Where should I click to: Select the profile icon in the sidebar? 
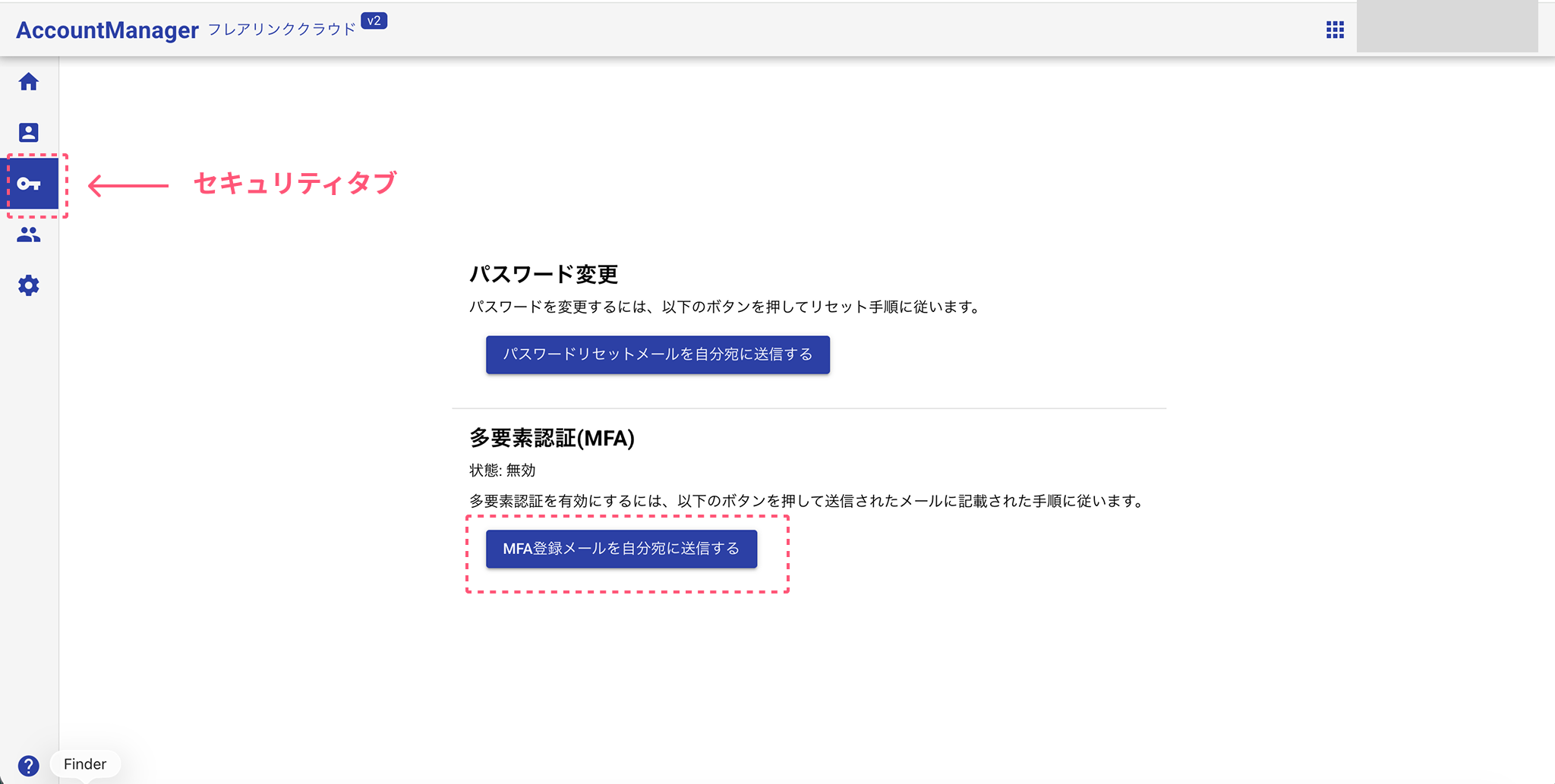[x=29, y=132]
